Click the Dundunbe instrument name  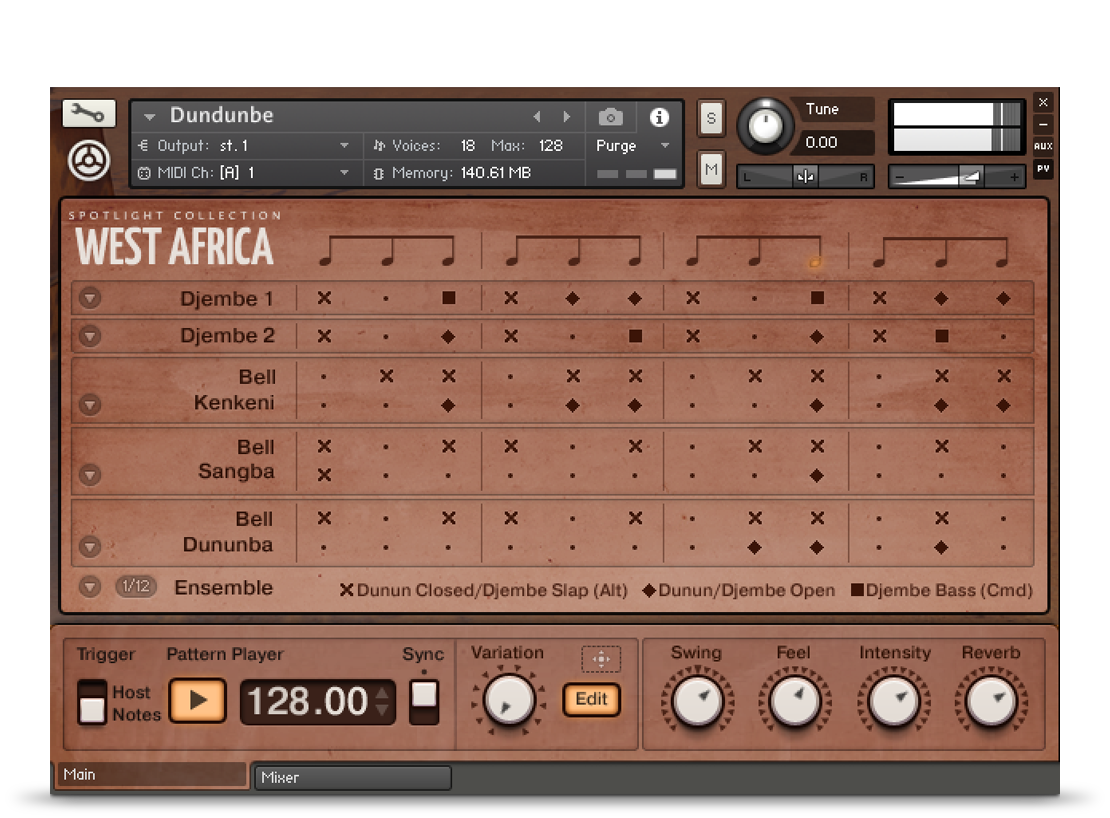[222, 115]
